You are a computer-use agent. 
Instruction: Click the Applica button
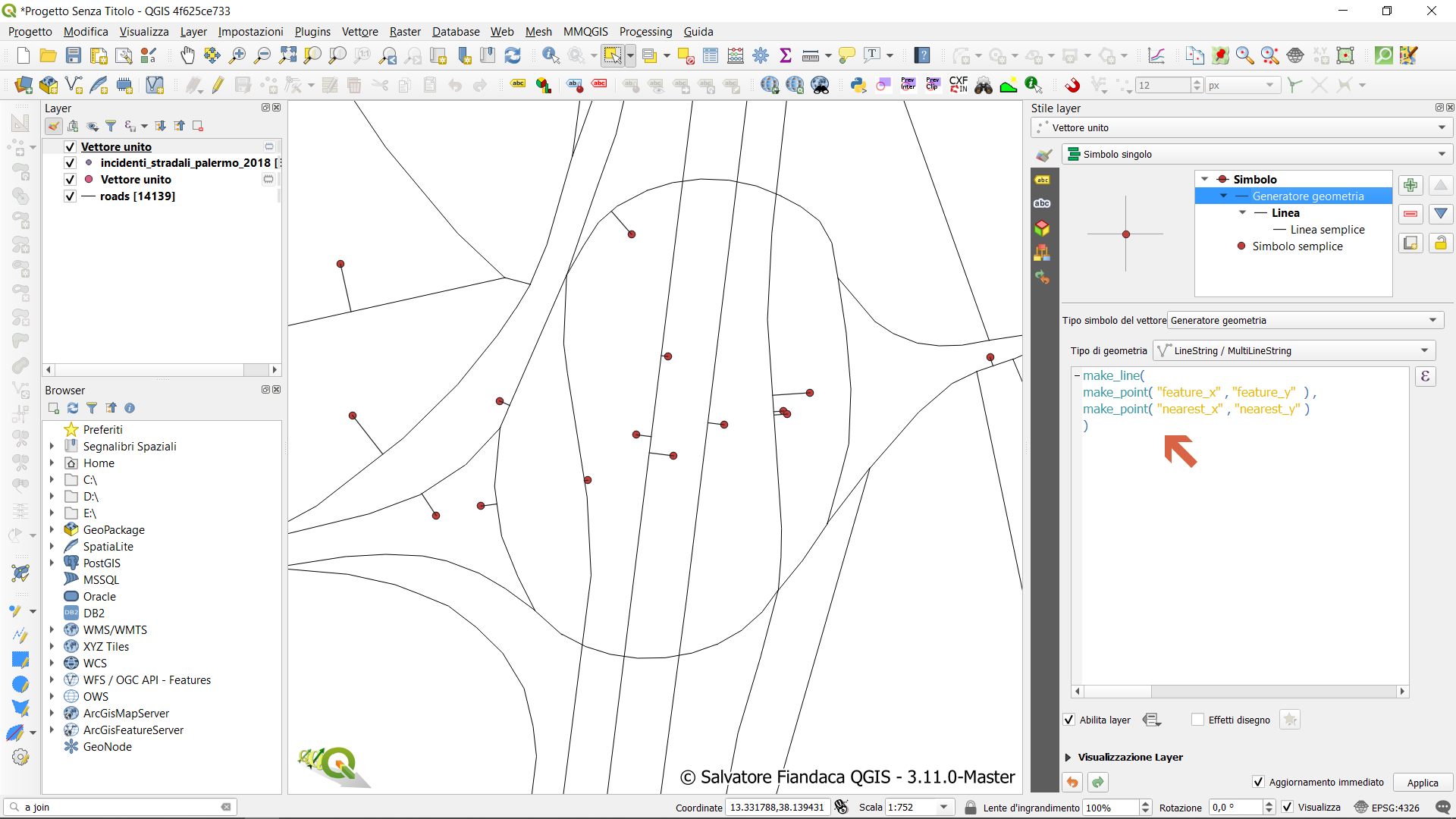point(1422,783)
